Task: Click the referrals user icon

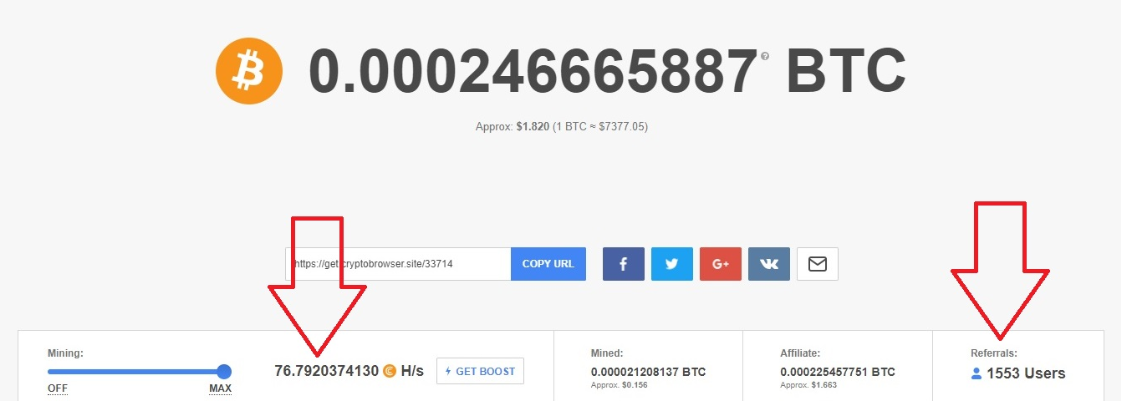Action: (976, 373)
